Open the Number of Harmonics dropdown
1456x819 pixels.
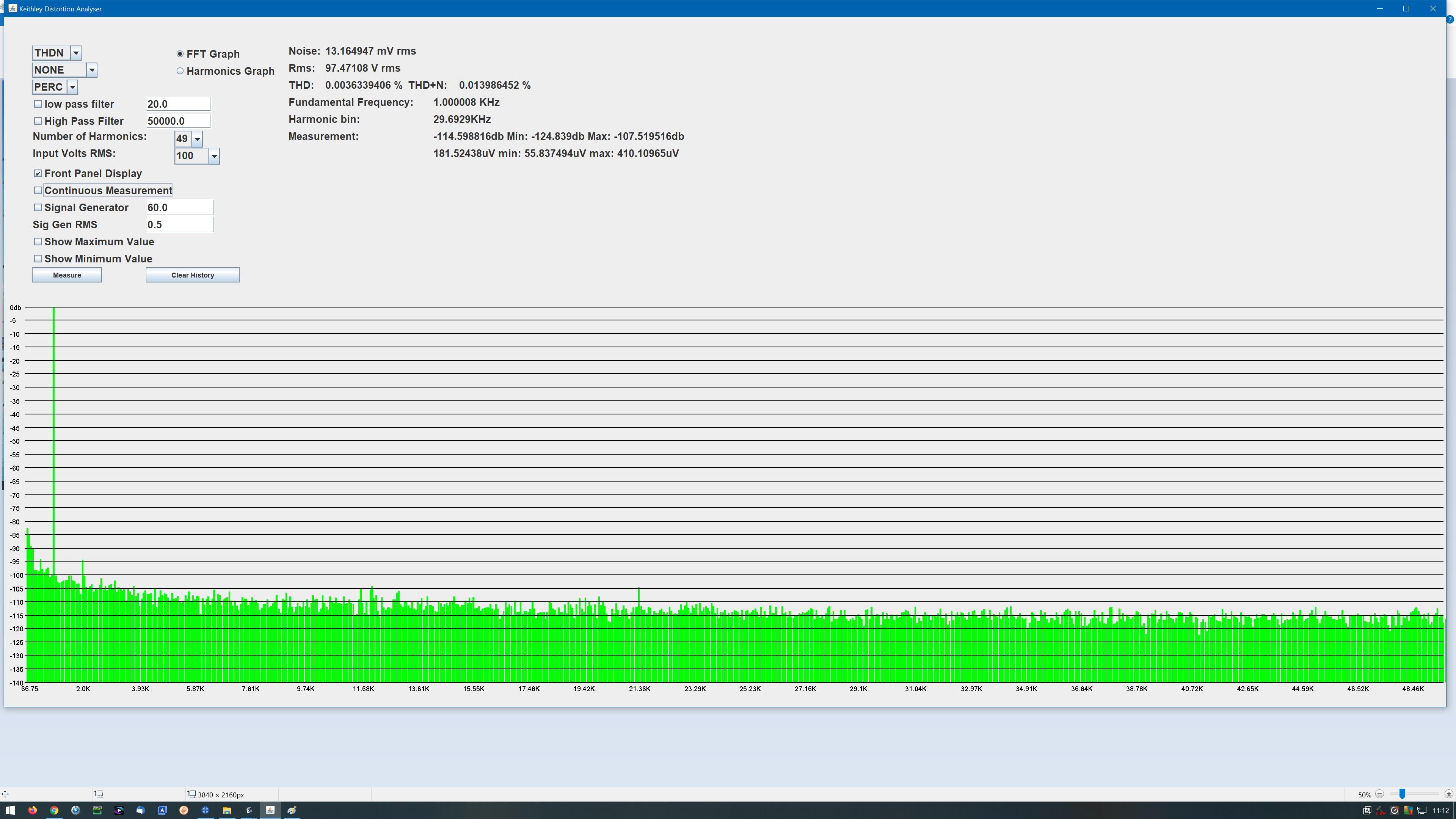coord(197,139)
